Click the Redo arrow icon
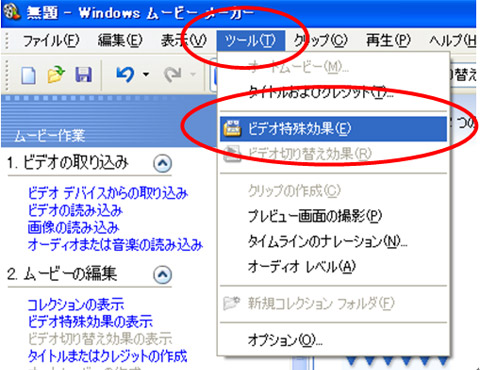Image resolution: width=480 pixels, height=370 pixels. click(x=173, y=75)
